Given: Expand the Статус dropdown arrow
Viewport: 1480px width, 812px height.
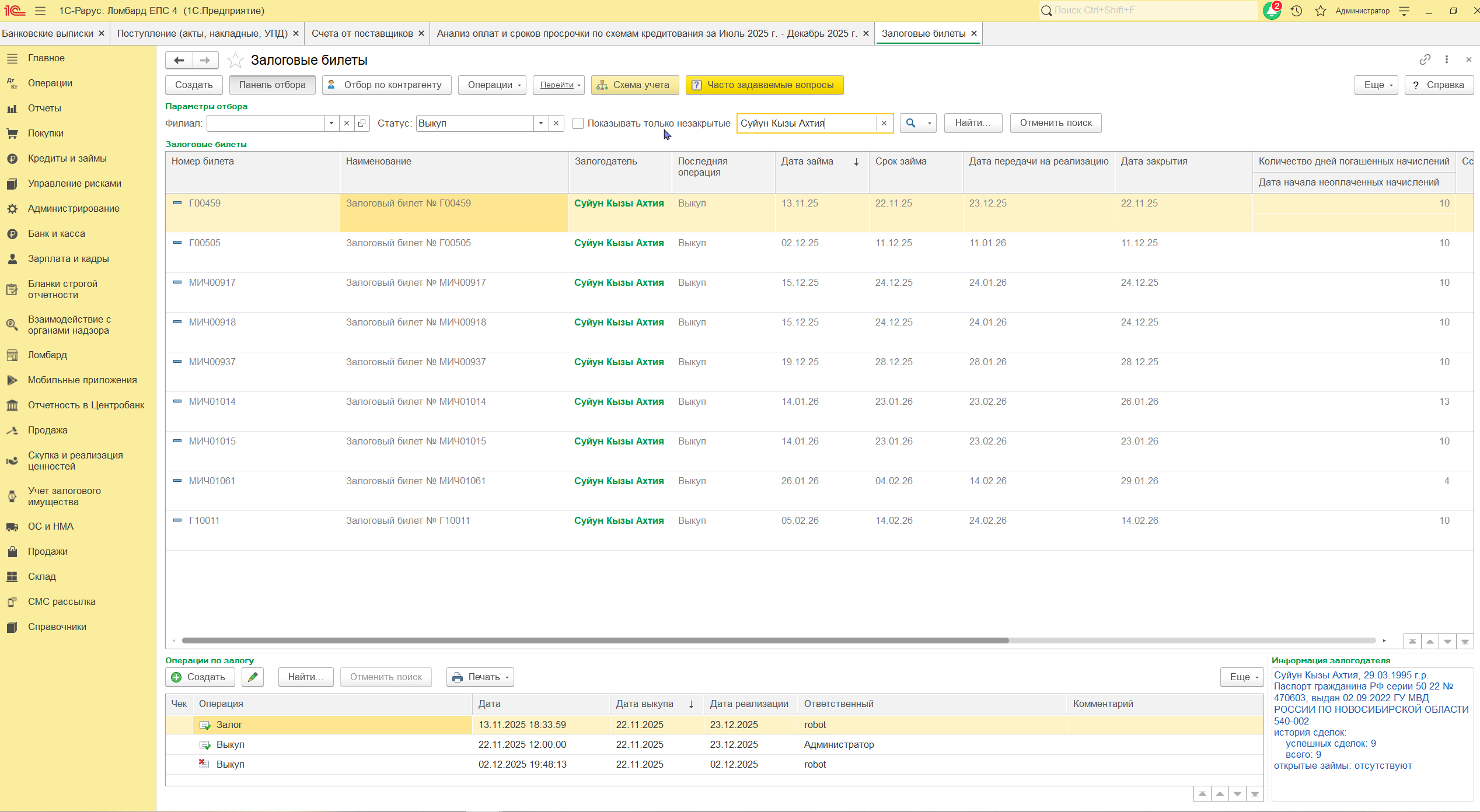Looking at the screenshot, I should (x=541, y=123).
